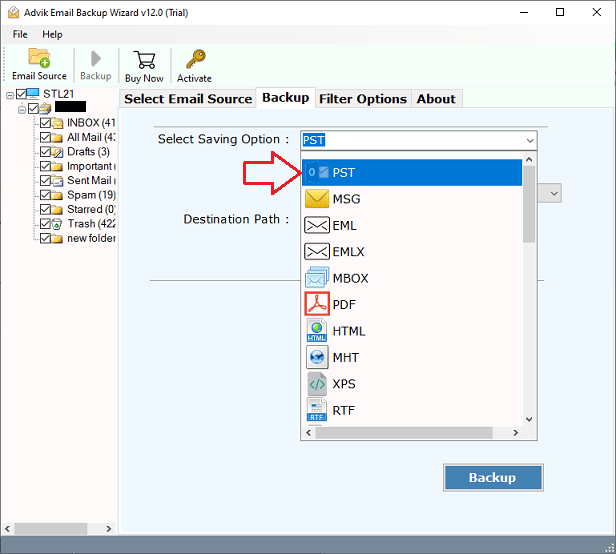This screenshot has height=554, width=616.
Task: Click the Sent Mail folder icon
Action: [57, 181]
